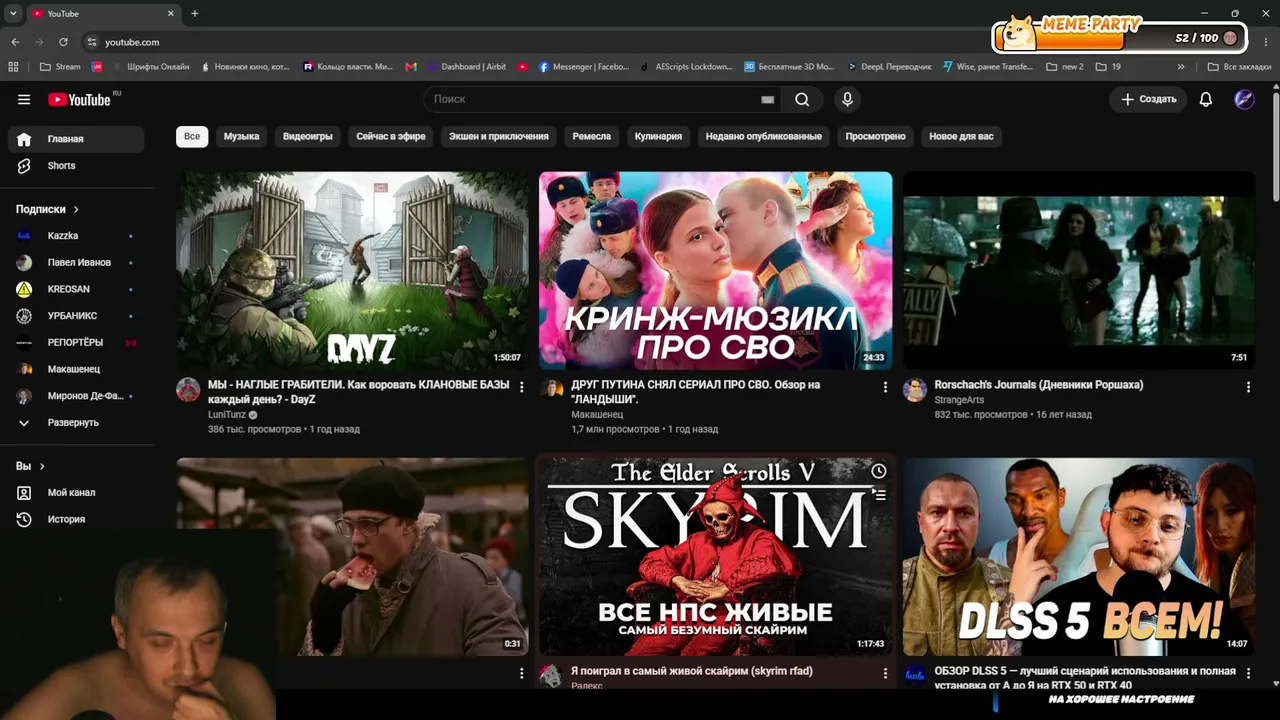Viewport: 1280px width, 720px height.
Task: Select the Просмотрено filter chip
Action: 875,136
